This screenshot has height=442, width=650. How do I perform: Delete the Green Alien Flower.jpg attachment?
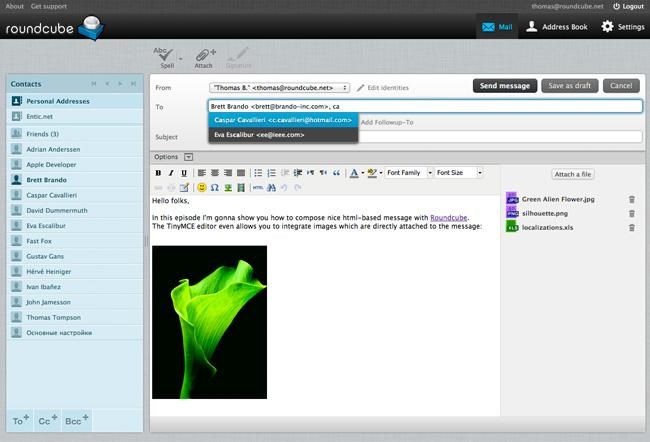click(632, 199)
